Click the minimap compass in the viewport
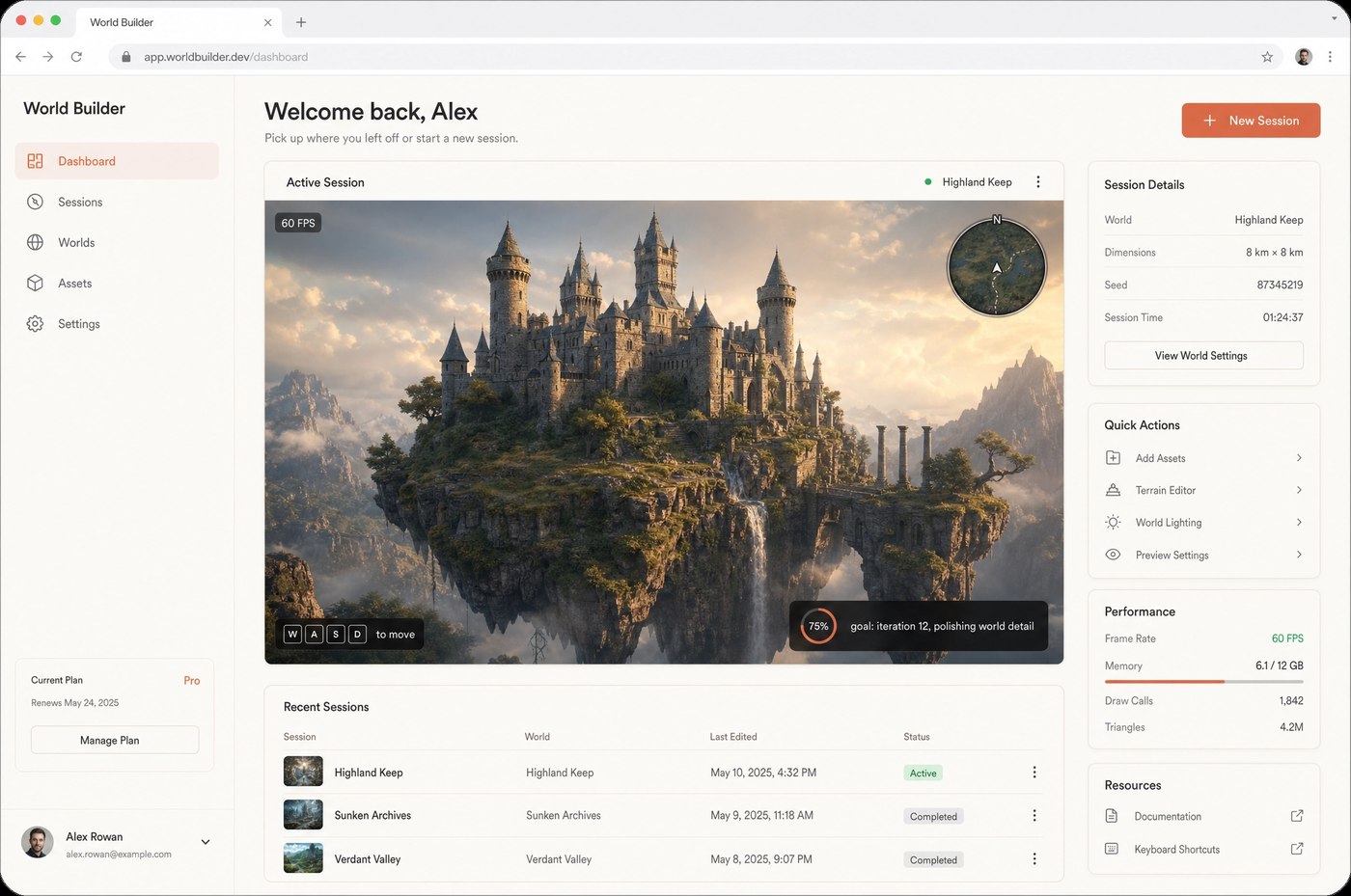Screen dimensions: 1351x896 point(997,267)
